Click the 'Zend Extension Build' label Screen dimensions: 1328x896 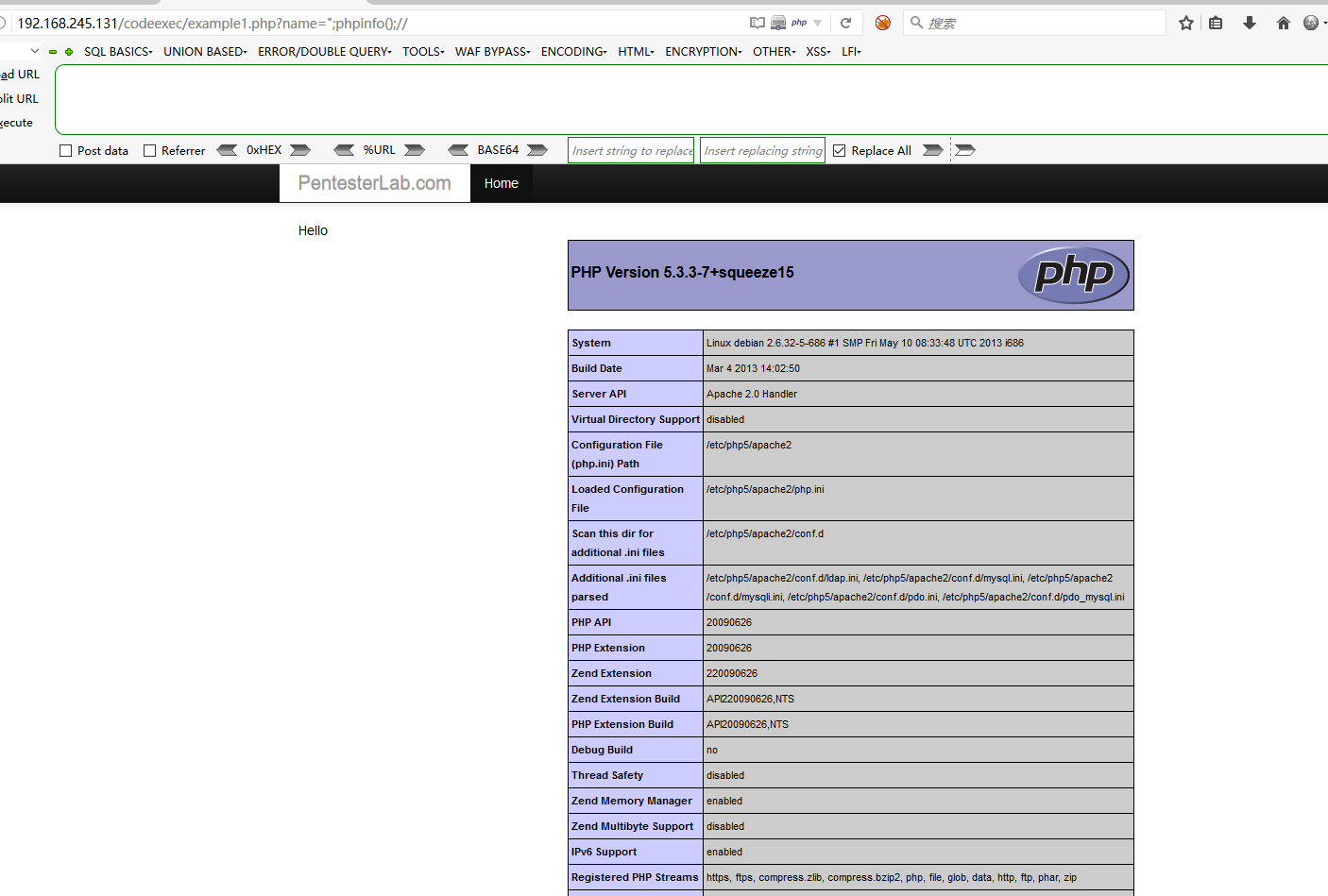pyautogui.click(x=625, y=700)
